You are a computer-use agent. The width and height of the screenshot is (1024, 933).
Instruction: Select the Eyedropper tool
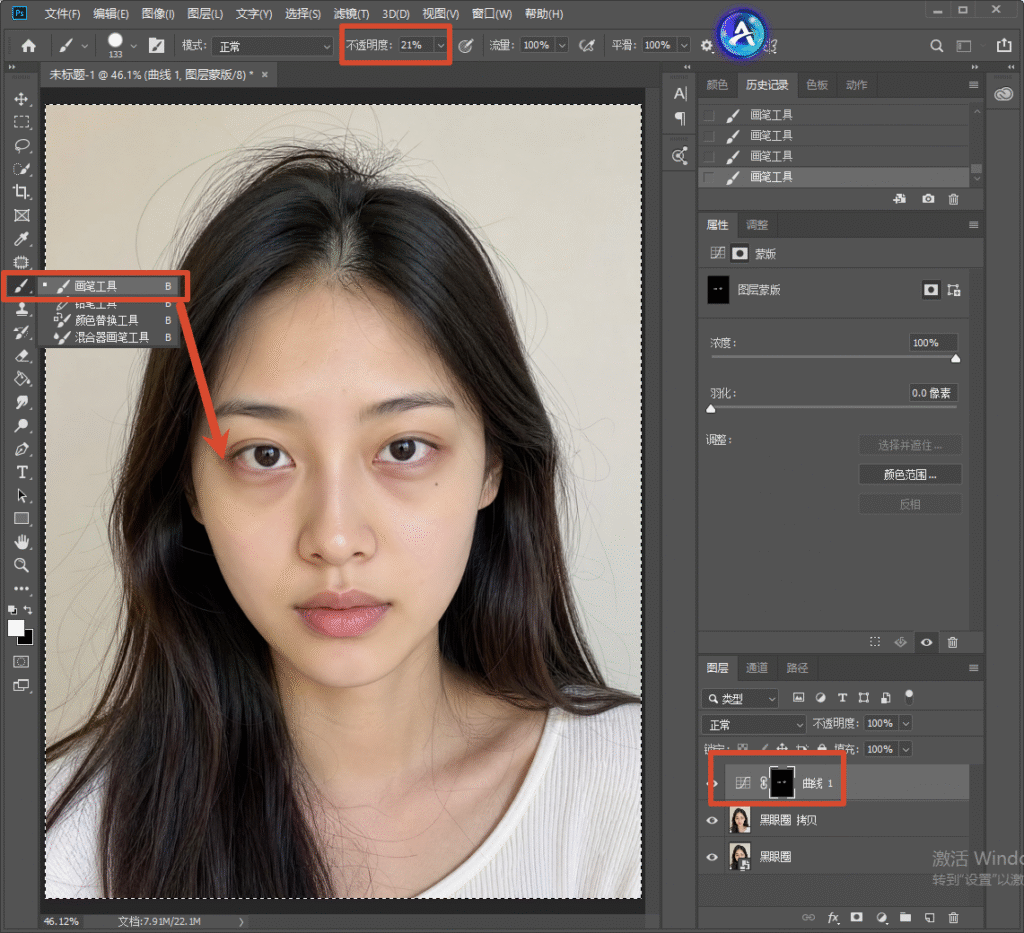tap(21, 239)
